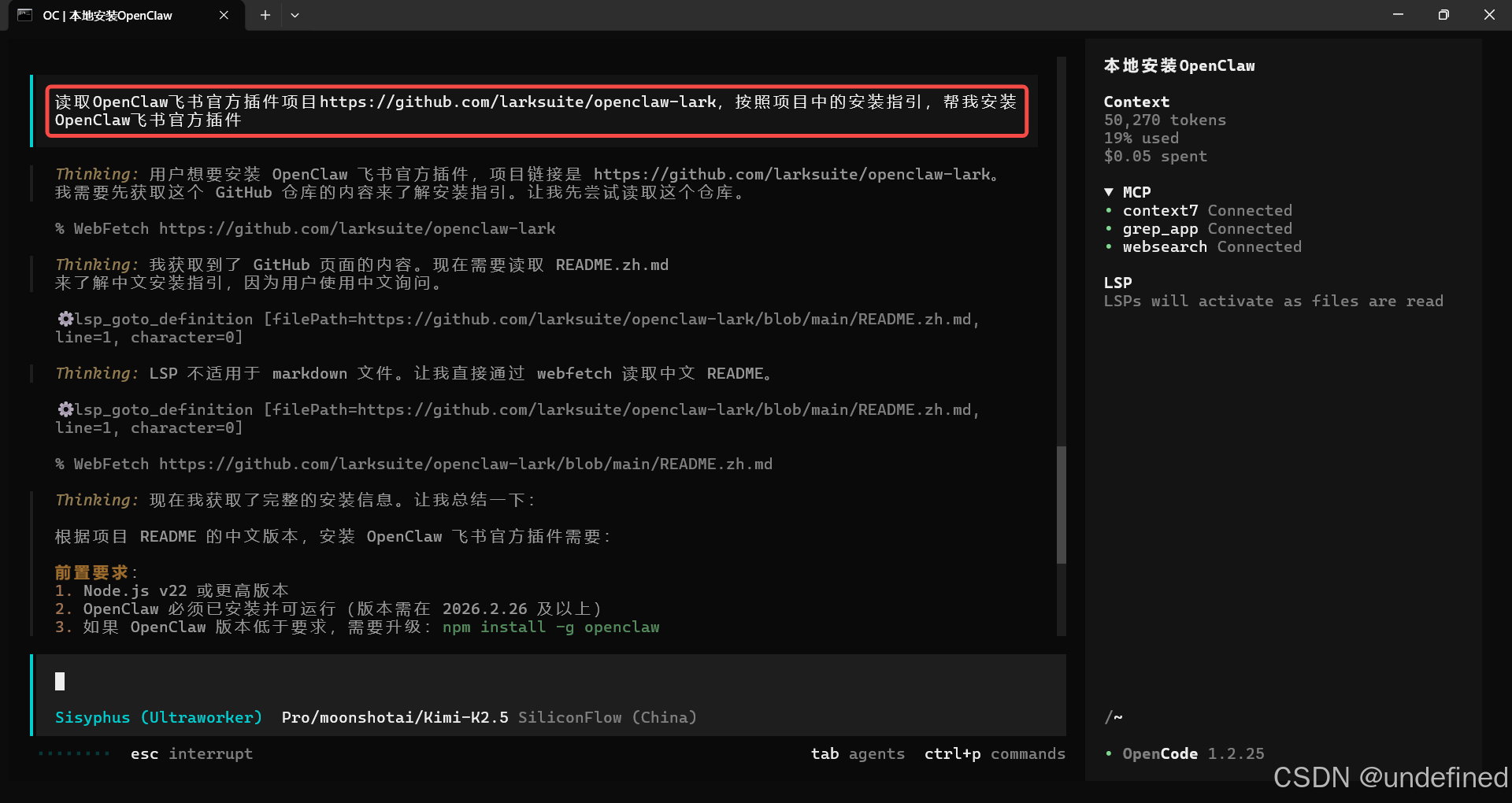Click the message input prompt field
1512x803 pixels.
click(x=550, y=681)
